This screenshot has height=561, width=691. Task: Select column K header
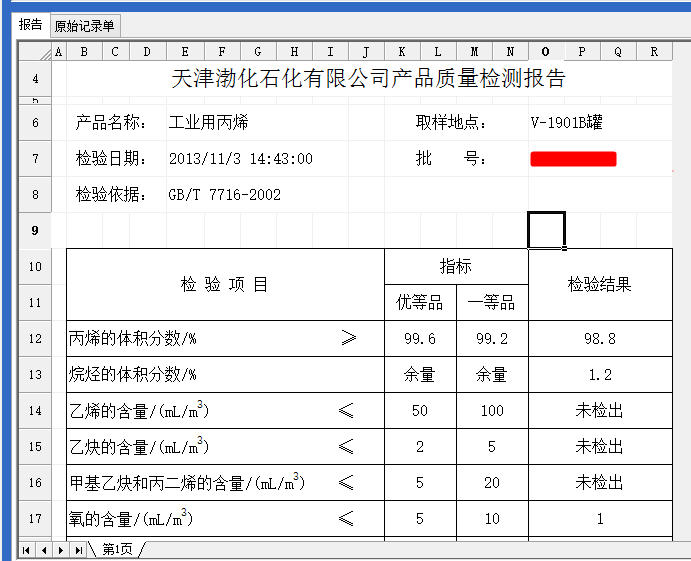point(402,52)
